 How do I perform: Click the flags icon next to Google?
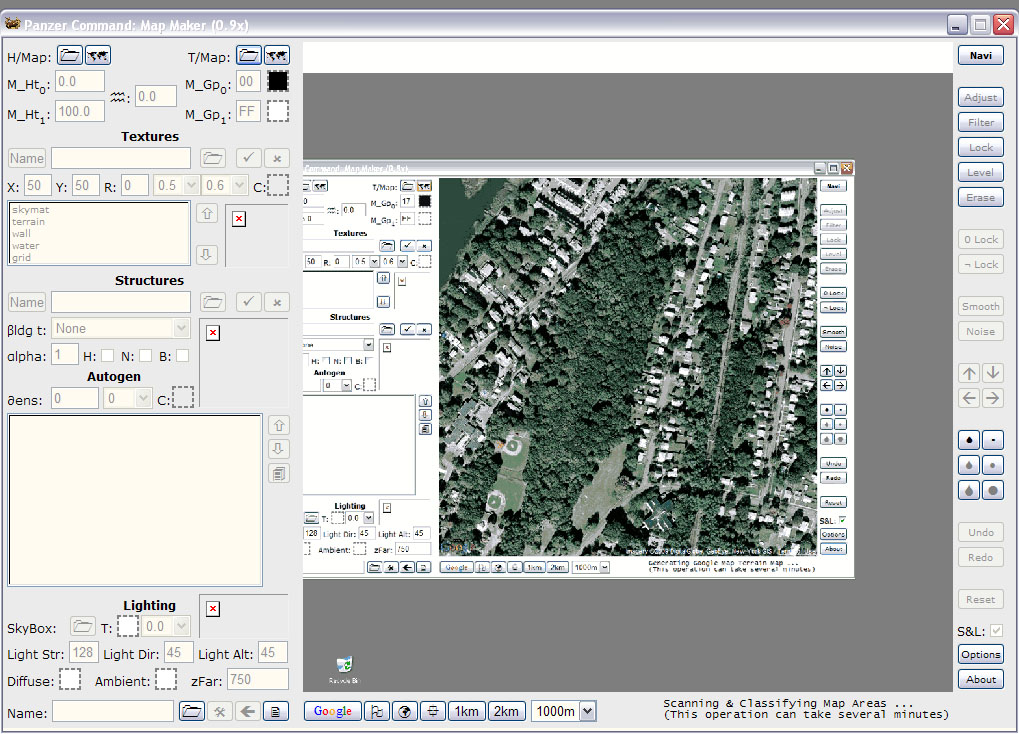coord(376,711)
